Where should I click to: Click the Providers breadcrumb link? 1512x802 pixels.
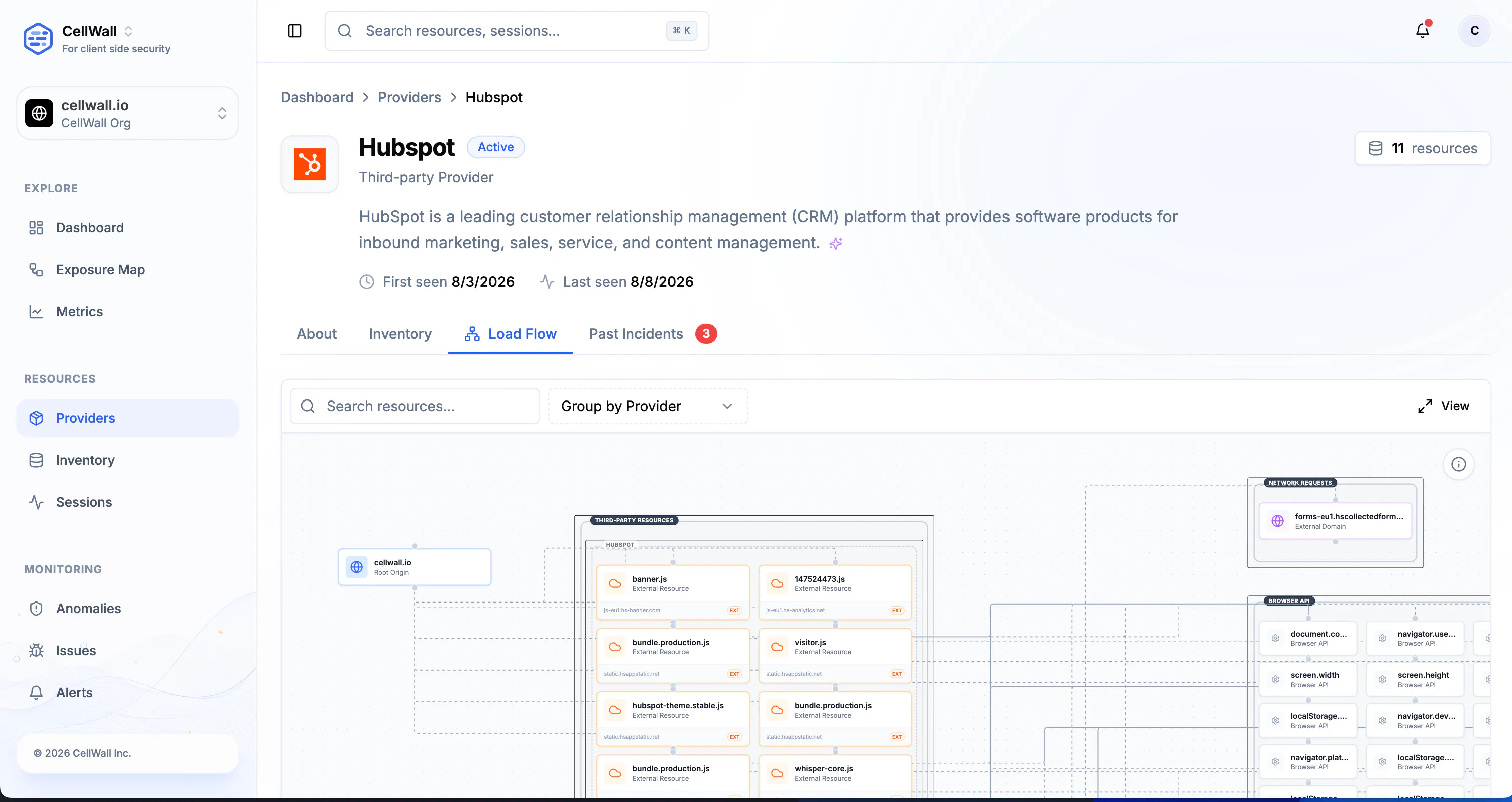(409, 97)
